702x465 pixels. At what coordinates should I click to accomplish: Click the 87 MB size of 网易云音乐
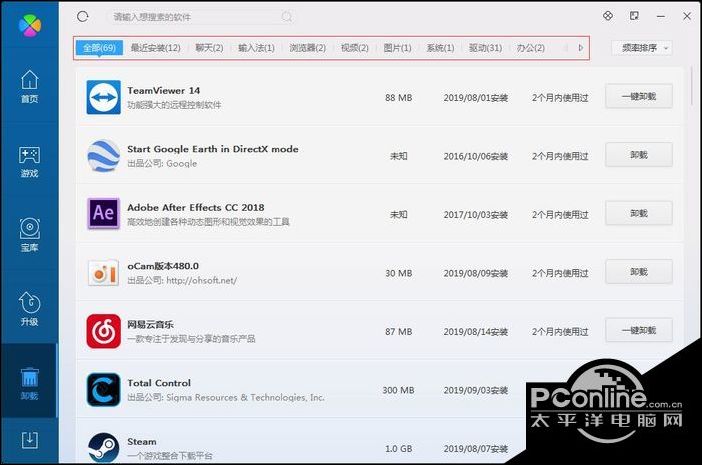(x=398, y=332)
